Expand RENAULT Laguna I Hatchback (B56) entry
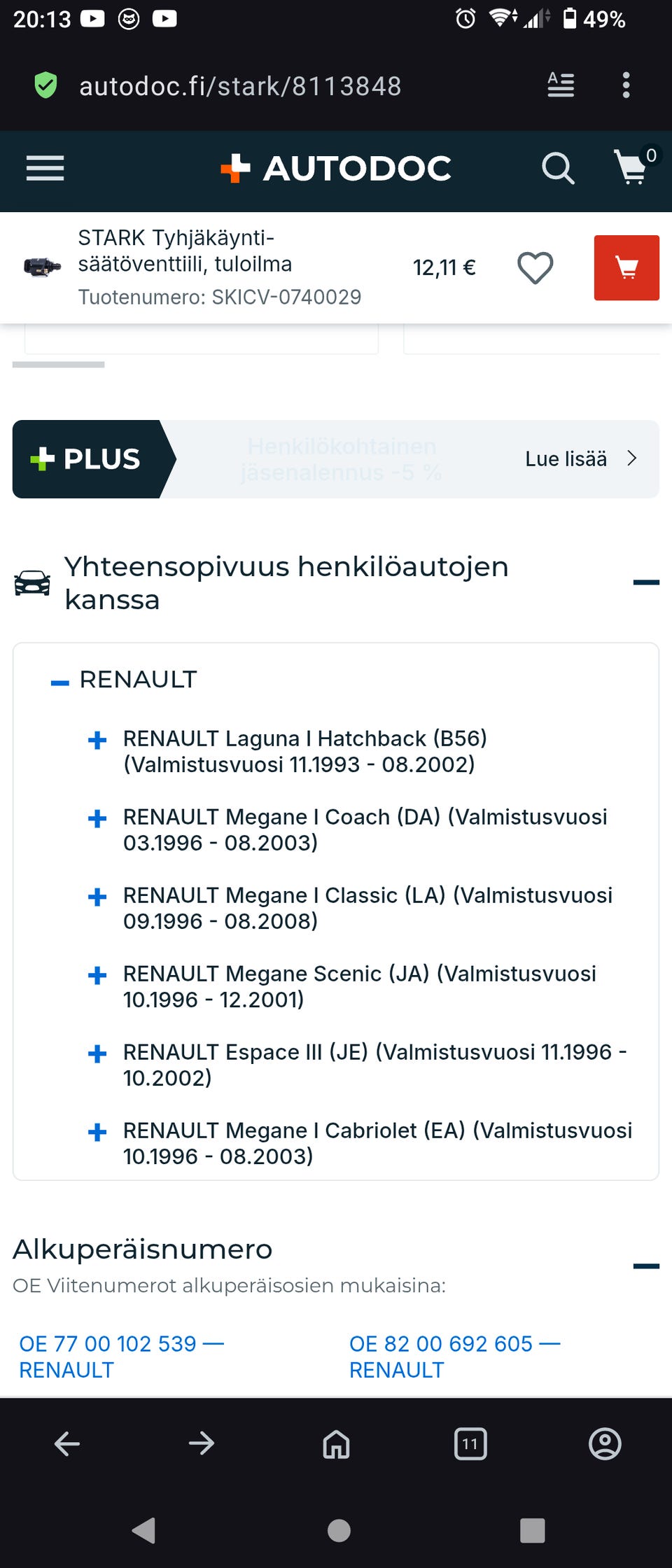672x1568 pixels. pos(97,740)
